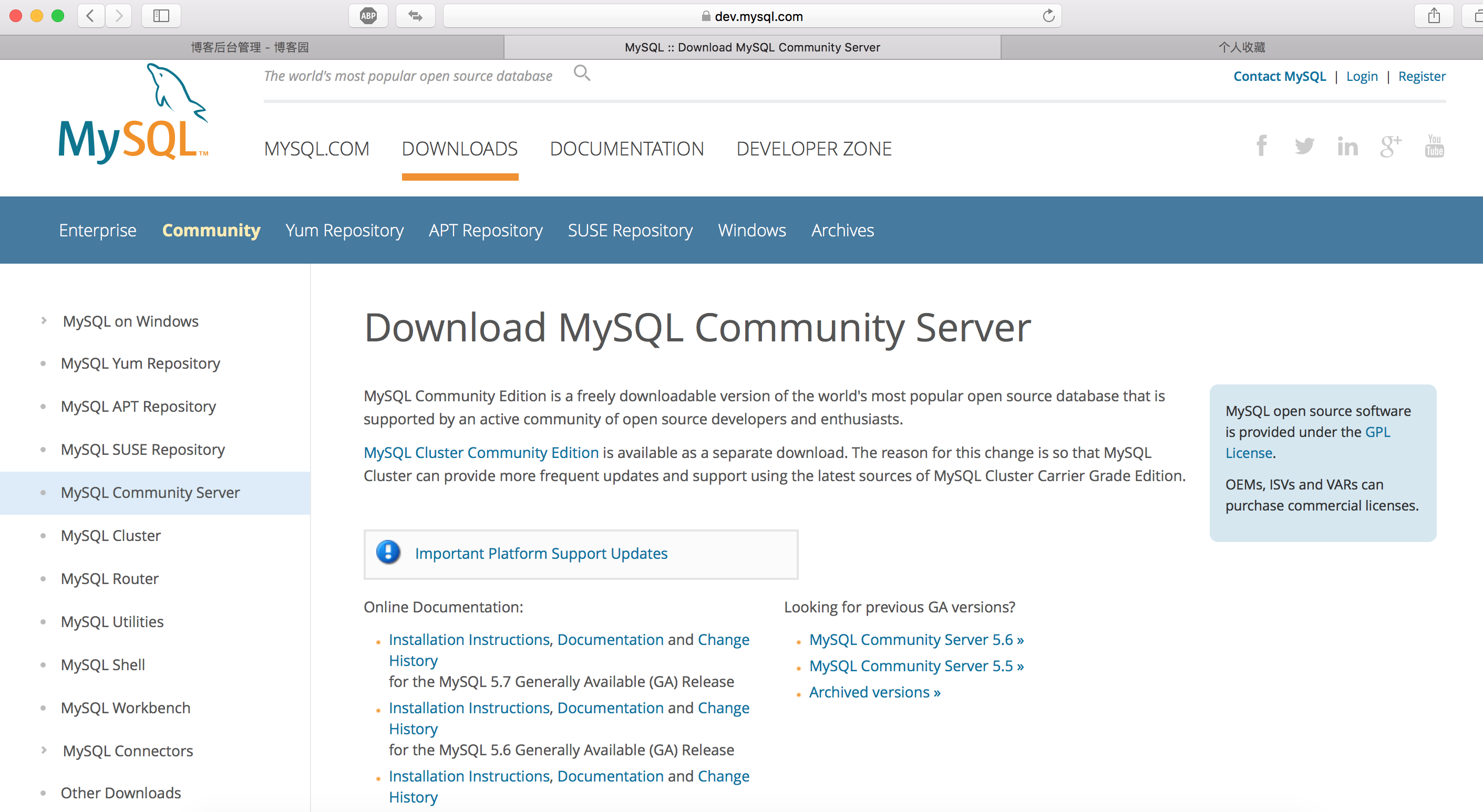Screen dimensions: 1483x812
Task: Open the Important Platform Support Updates link
Action: point(541,554)
